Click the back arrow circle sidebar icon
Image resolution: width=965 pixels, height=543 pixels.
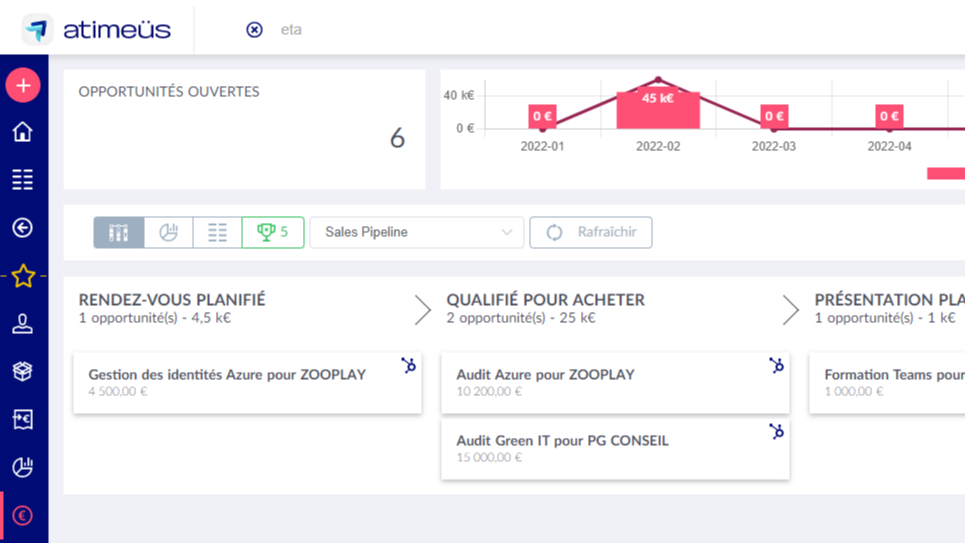23,228
